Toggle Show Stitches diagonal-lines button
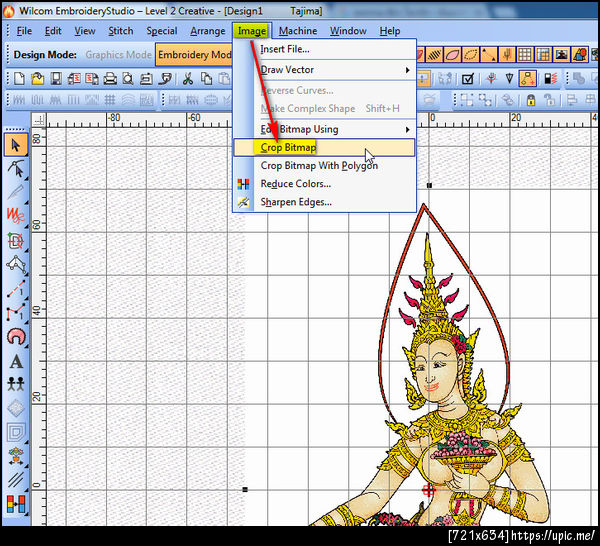Screen dimensions: 600x546 pos(434,55)
